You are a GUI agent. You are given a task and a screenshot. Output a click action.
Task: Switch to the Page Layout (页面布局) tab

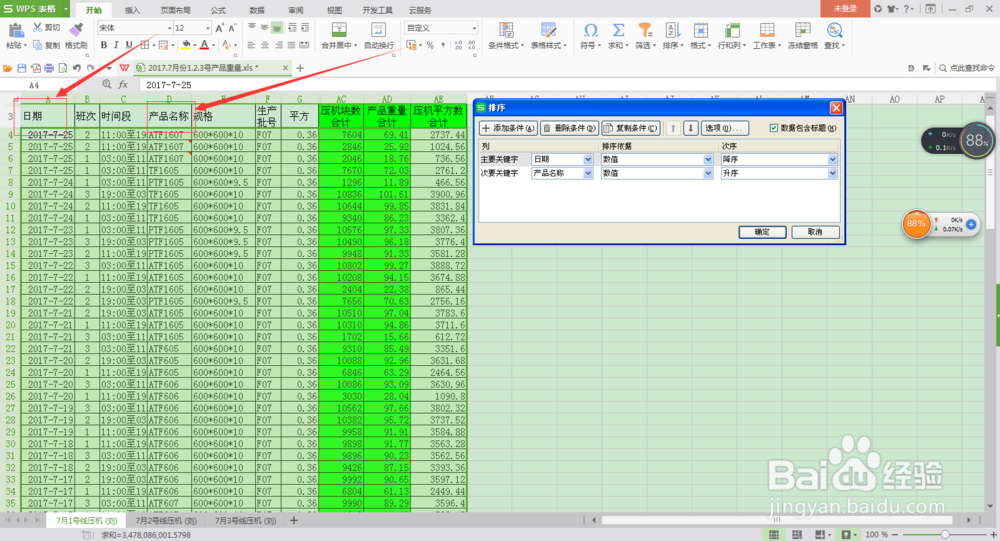[175, 10]
